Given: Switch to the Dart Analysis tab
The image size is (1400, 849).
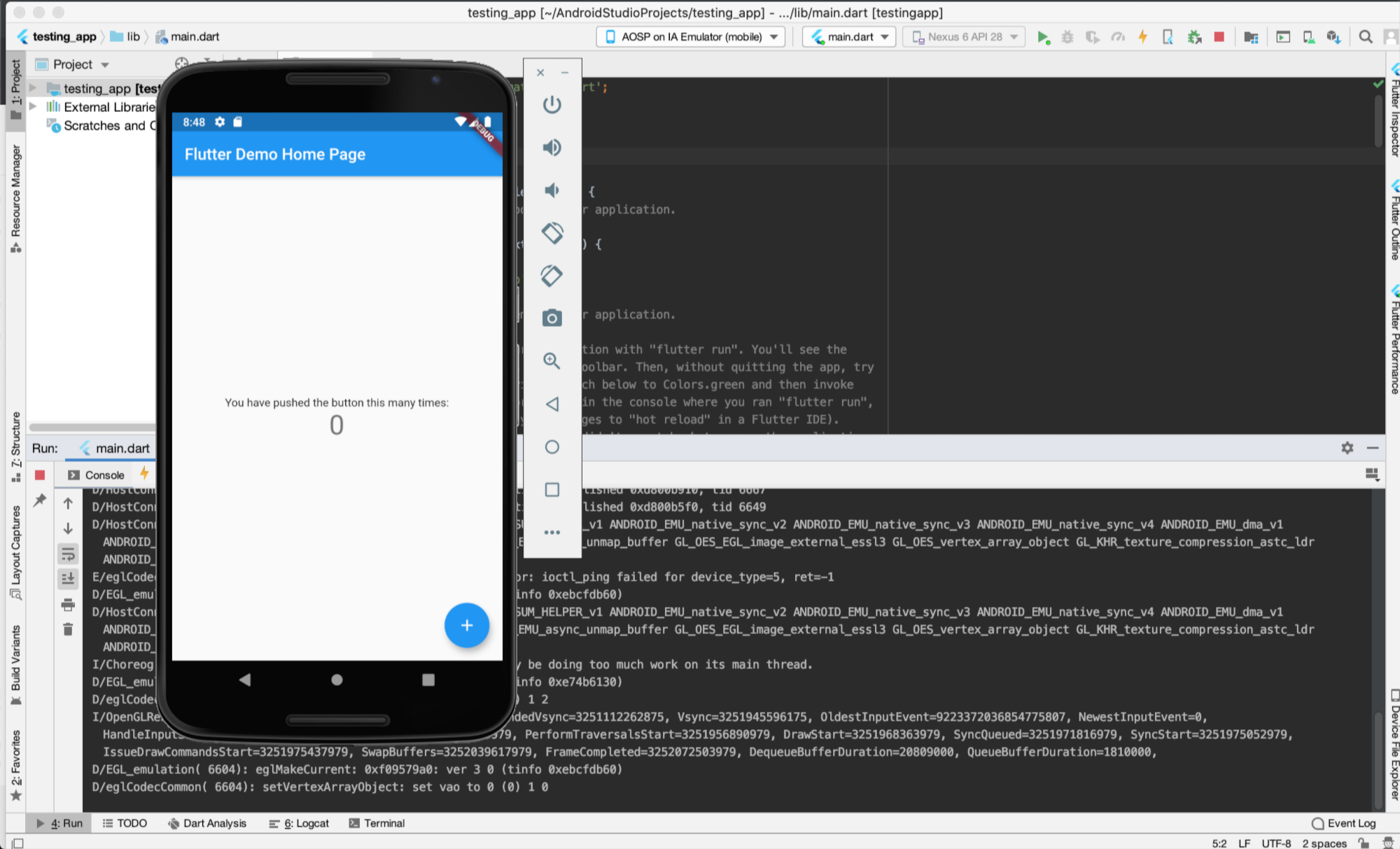Looking at the screenshot, I should pos(207,823).
